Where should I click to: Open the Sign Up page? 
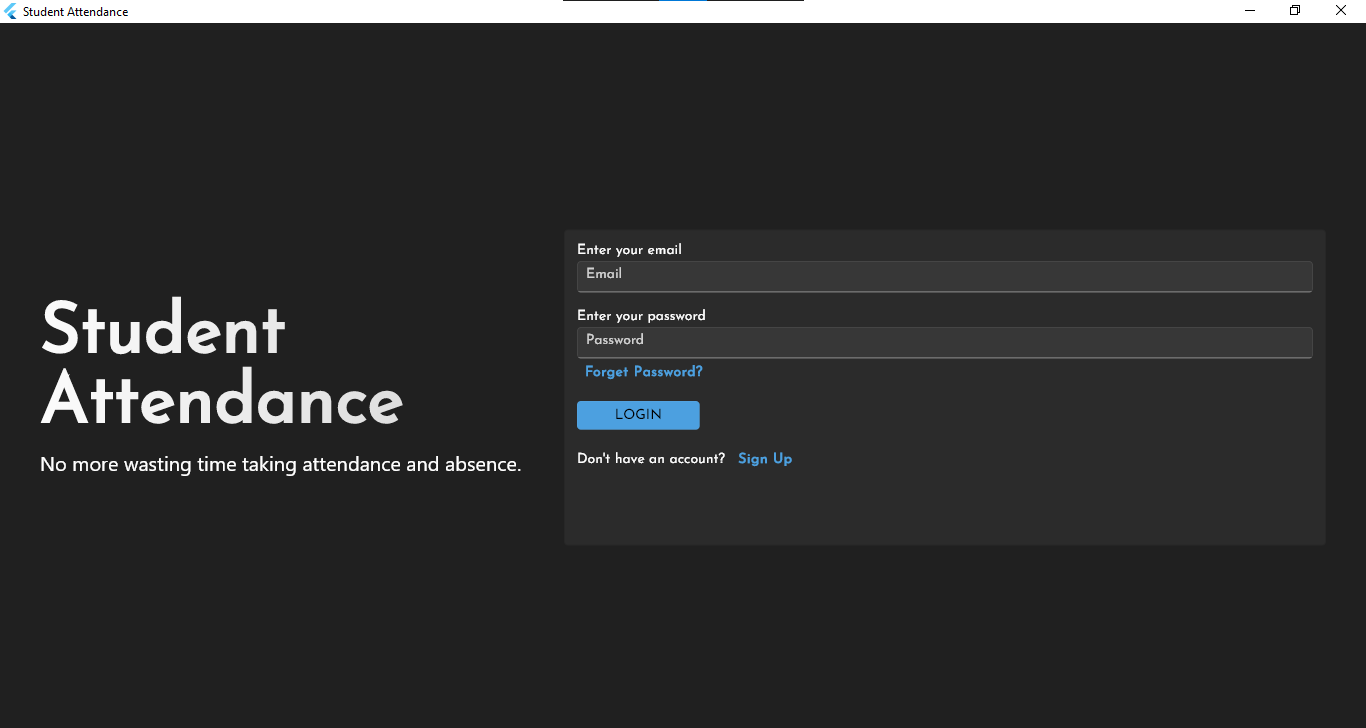765,458
